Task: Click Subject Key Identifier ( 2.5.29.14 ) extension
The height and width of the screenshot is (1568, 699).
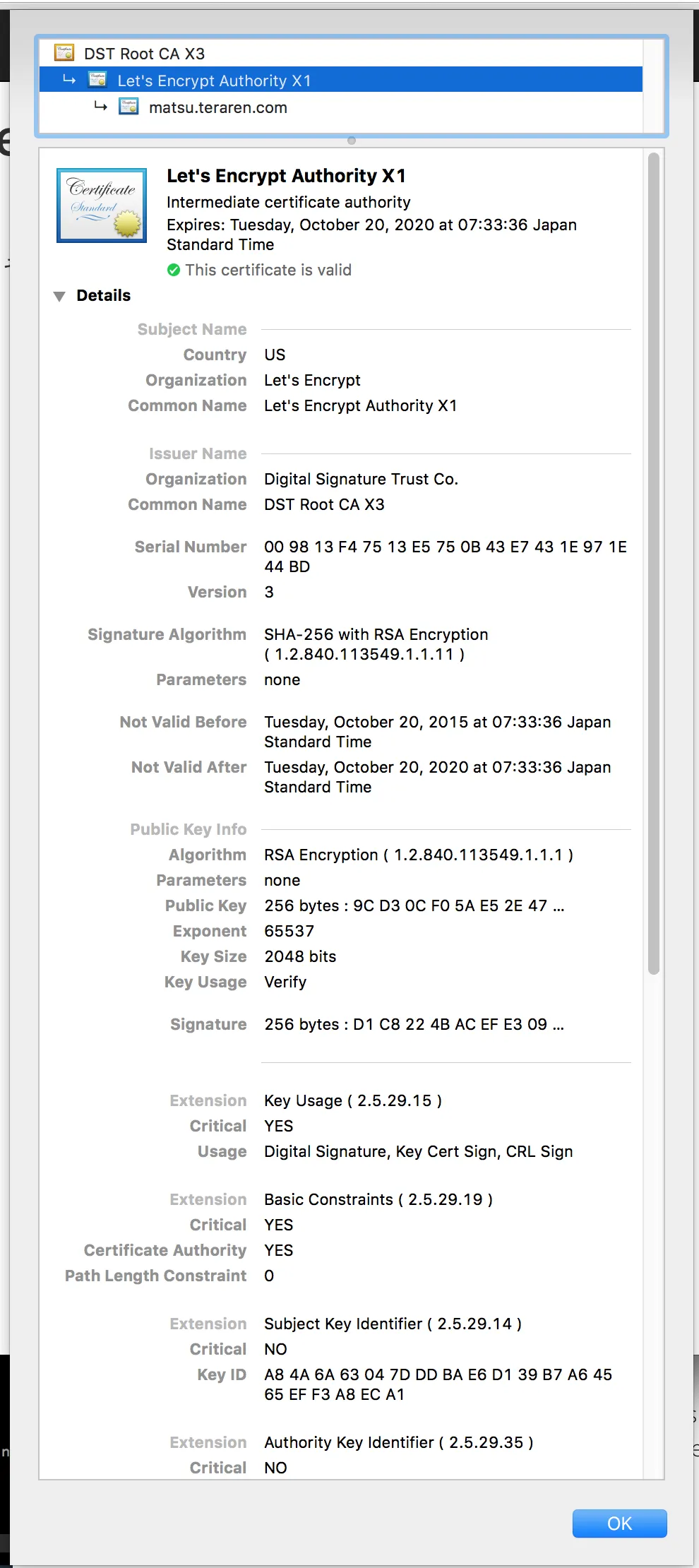Action: (393, 1324)
